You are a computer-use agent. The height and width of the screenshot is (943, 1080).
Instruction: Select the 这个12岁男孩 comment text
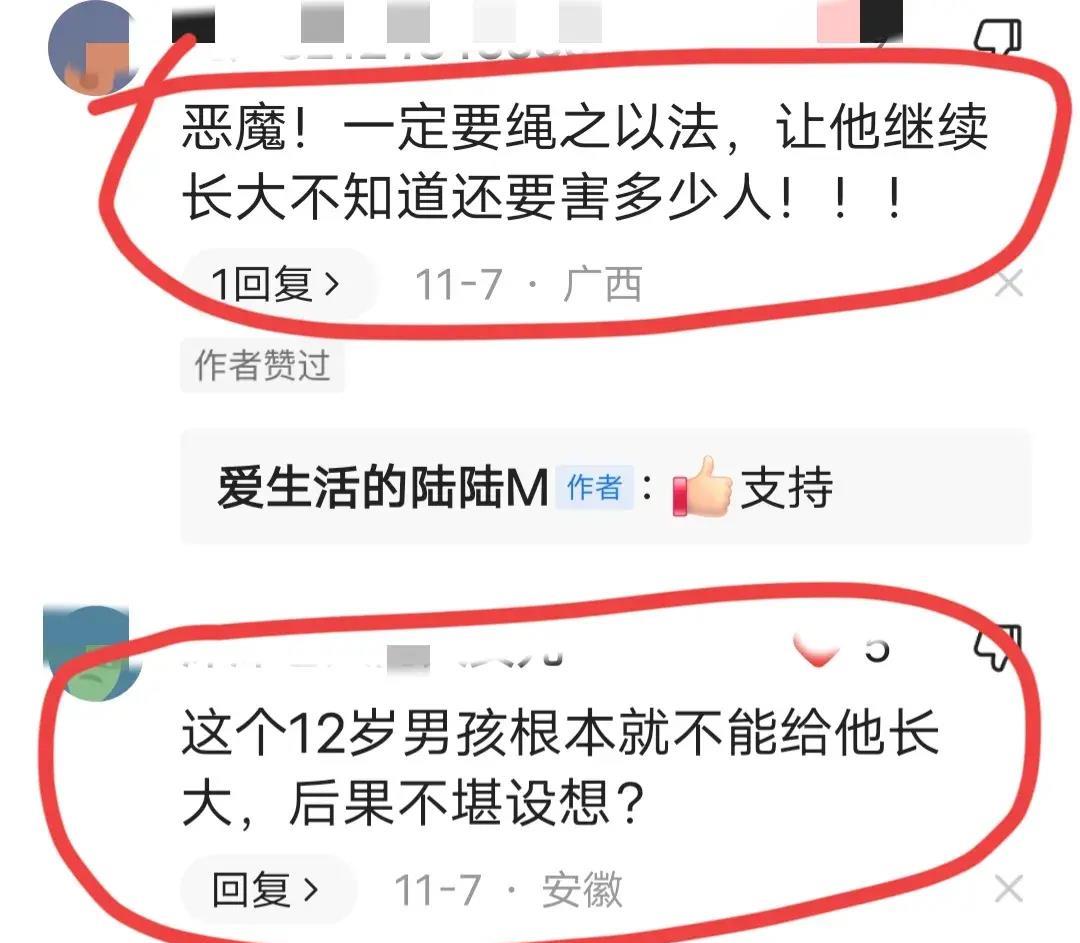[561, 767]
